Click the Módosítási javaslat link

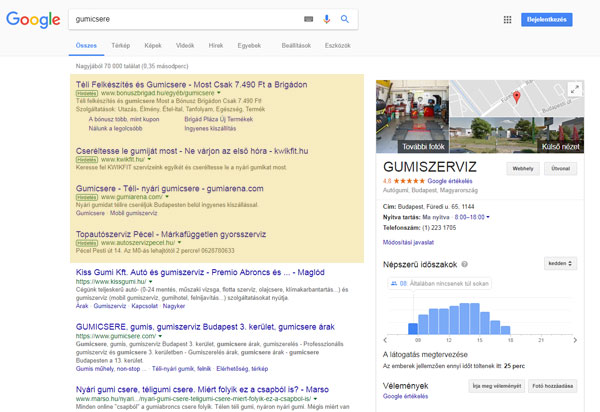coord(408,242)
